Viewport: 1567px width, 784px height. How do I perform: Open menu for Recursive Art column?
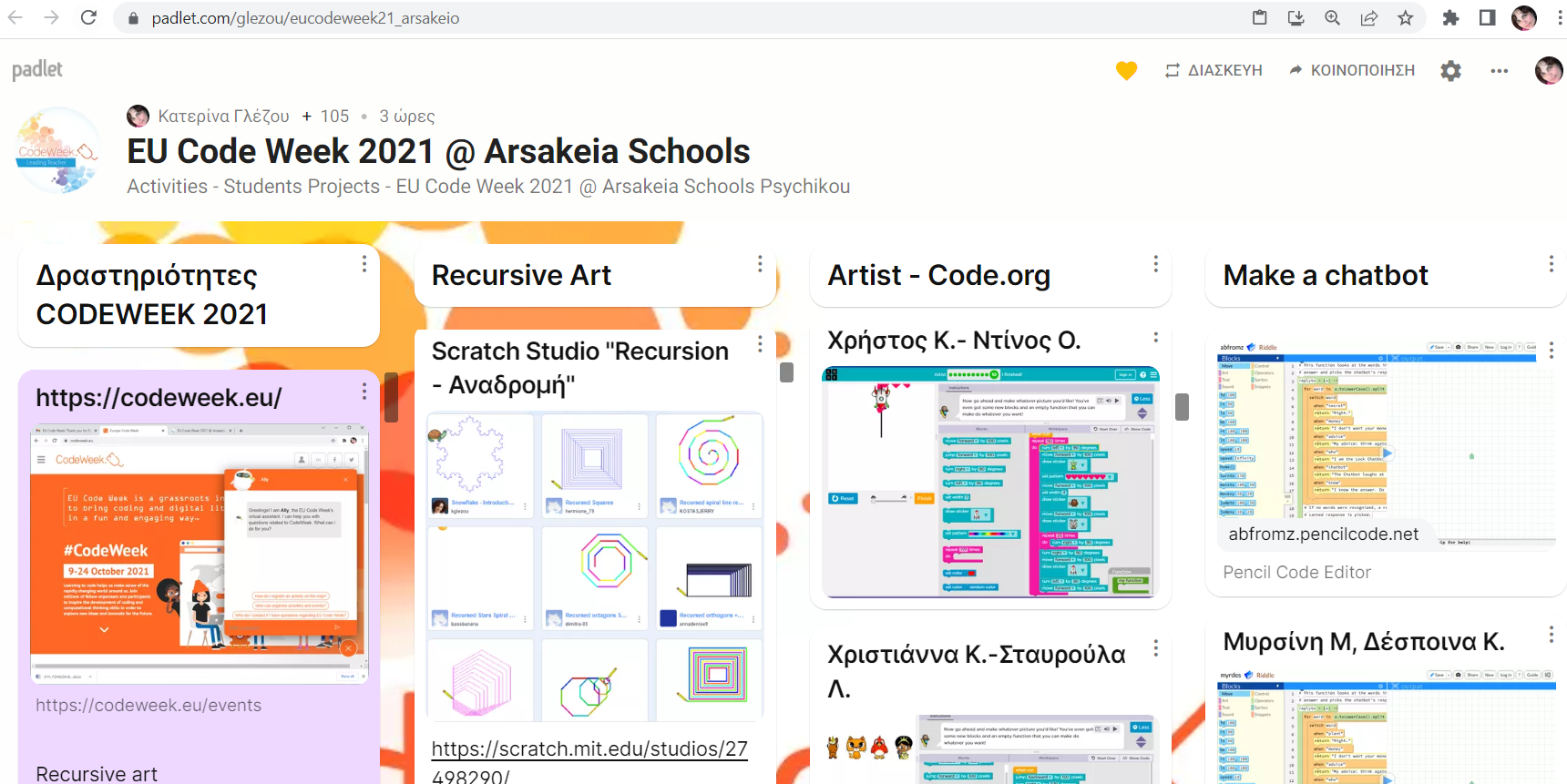760,263
